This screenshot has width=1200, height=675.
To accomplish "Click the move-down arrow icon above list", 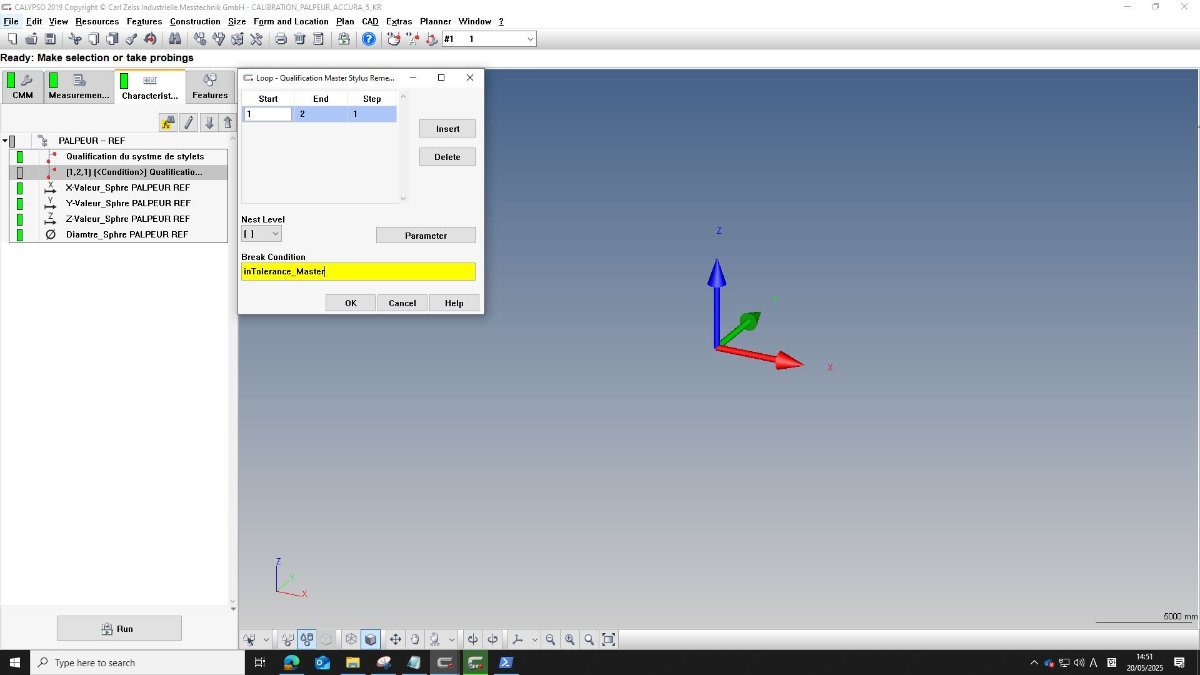I will (x=209, y=122).
